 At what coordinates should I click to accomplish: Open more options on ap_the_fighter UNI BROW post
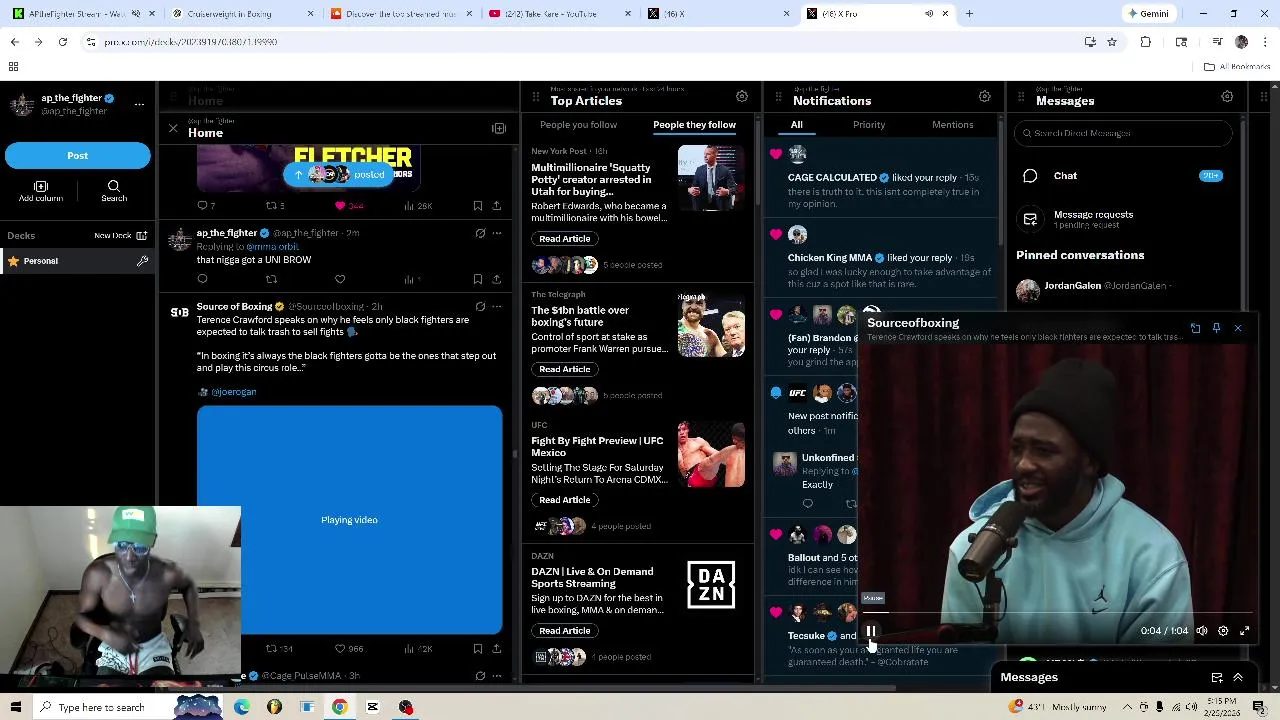[x=497, y=233]
